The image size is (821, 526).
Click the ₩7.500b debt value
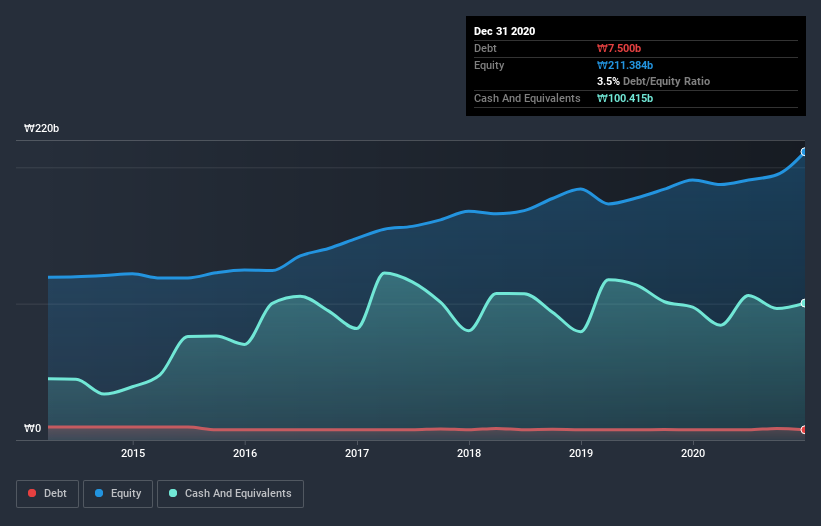619,48
